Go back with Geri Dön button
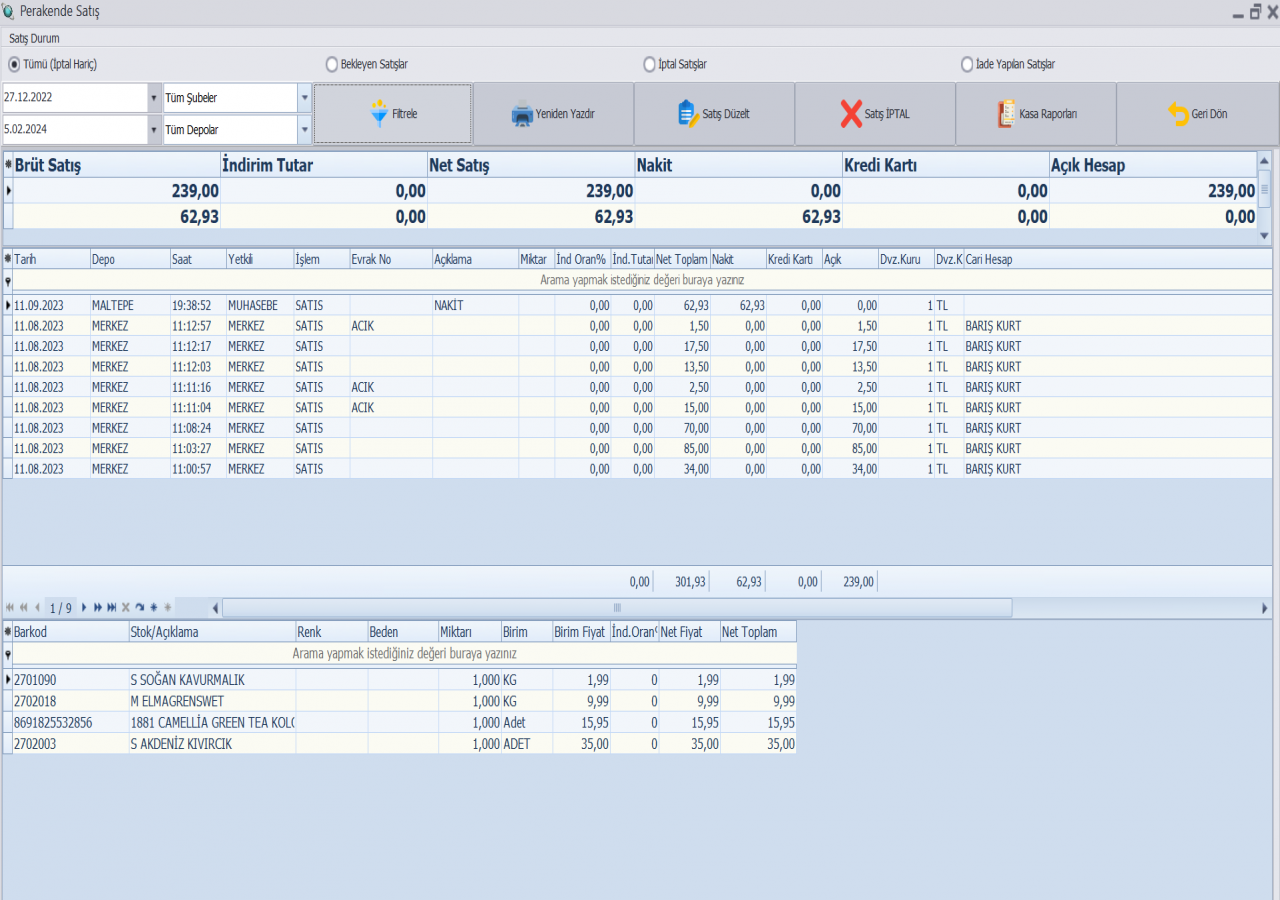Viewport: 1280px width, 900px height. (x=1197, y=114)
